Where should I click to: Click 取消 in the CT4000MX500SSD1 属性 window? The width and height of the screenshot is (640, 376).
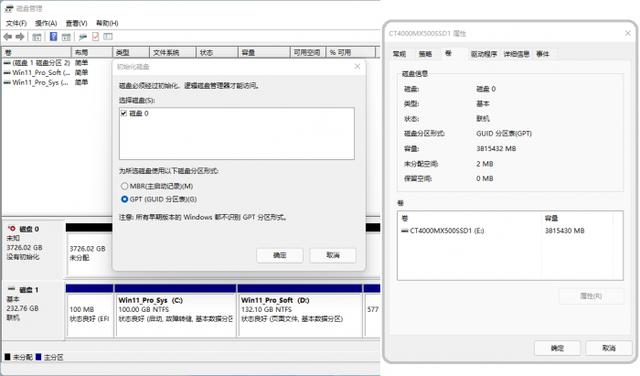[609, 348]
